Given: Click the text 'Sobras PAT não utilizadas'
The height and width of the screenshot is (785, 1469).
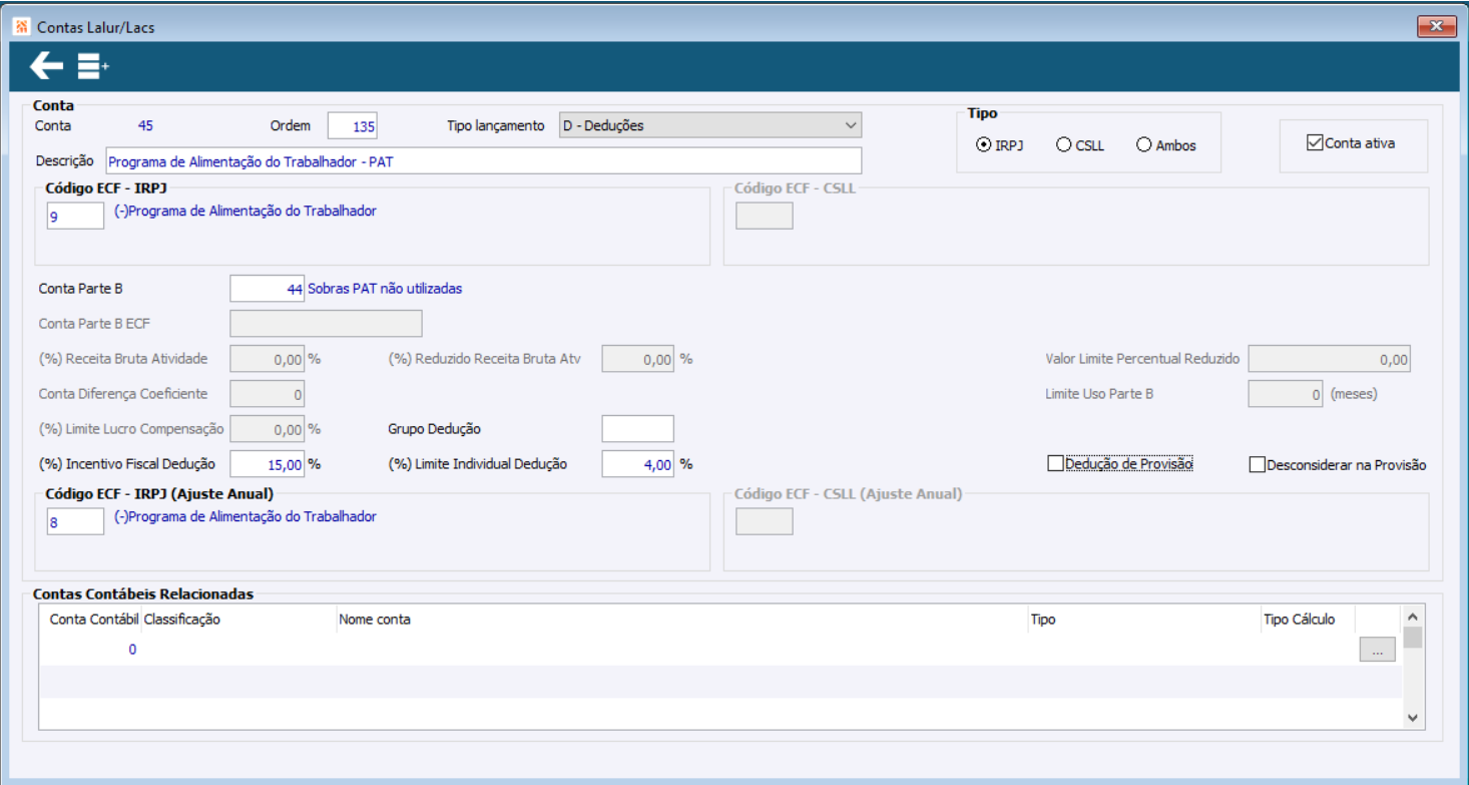Looking at the screenshot, I should [386, 289].
